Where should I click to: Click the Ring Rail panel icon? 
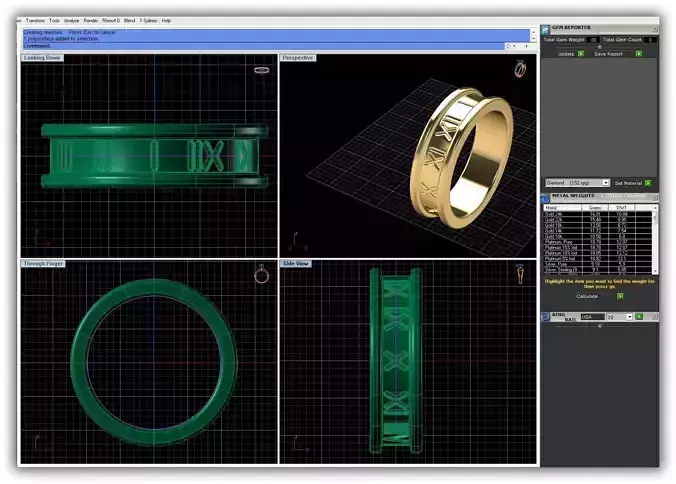[545, 317]
